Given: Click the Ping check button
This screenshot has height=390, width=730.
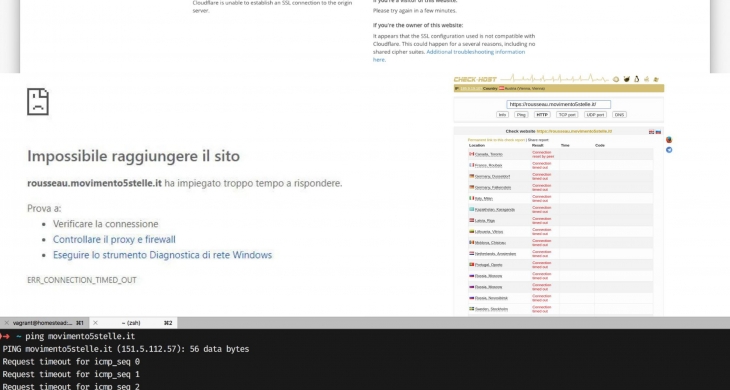Looking at the screenshot, I should 521,114.
